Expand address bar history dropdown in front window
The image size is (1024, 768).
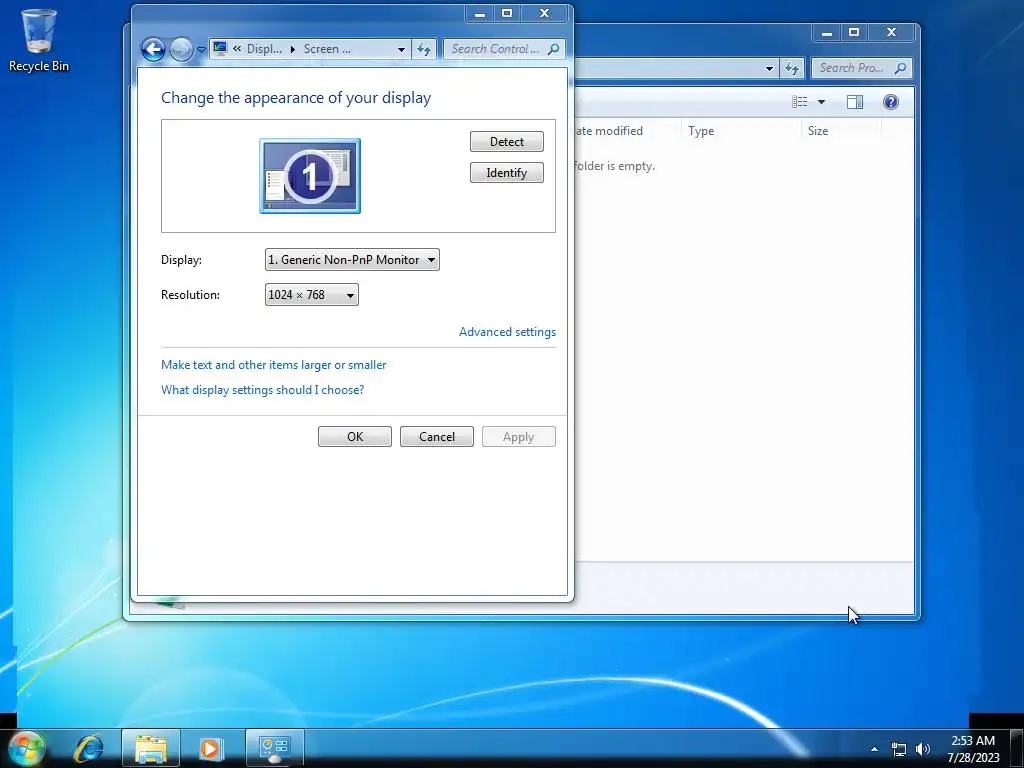[x=401, y=50]
